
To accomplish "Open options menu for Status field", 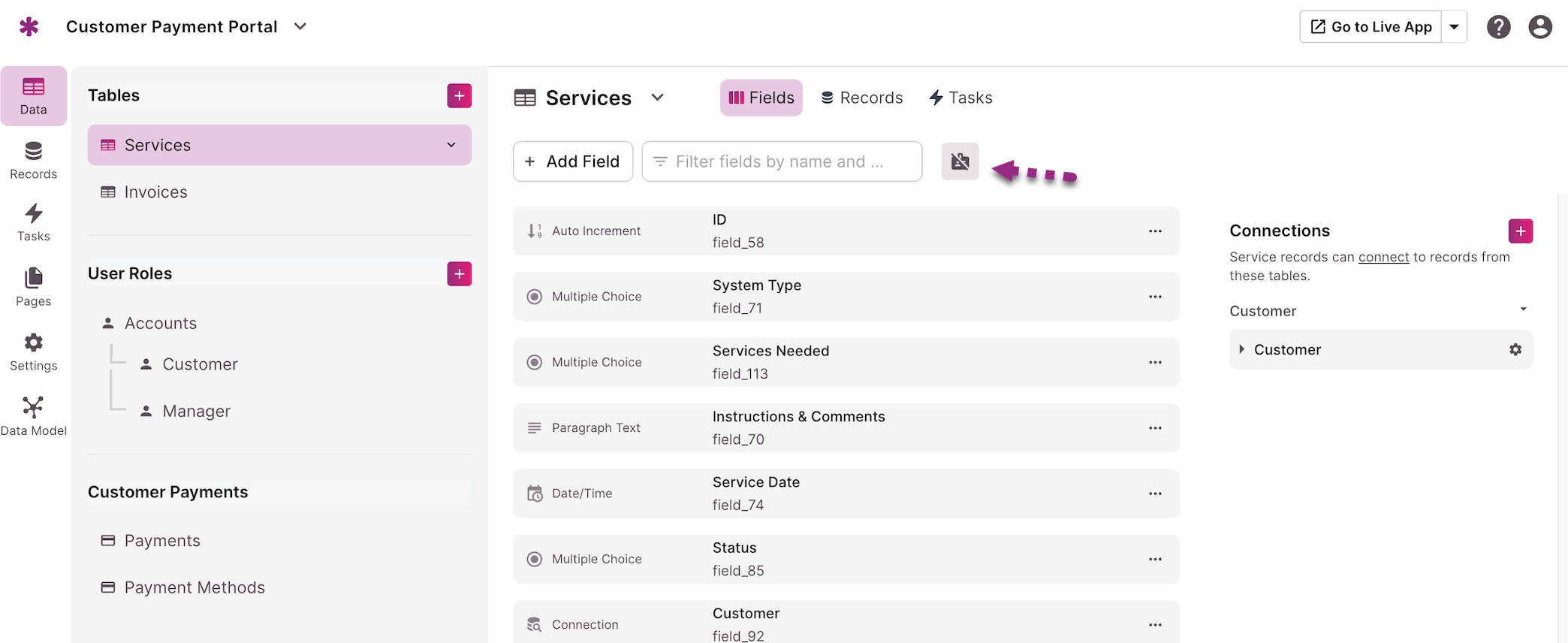I will tap(1155, 559).
